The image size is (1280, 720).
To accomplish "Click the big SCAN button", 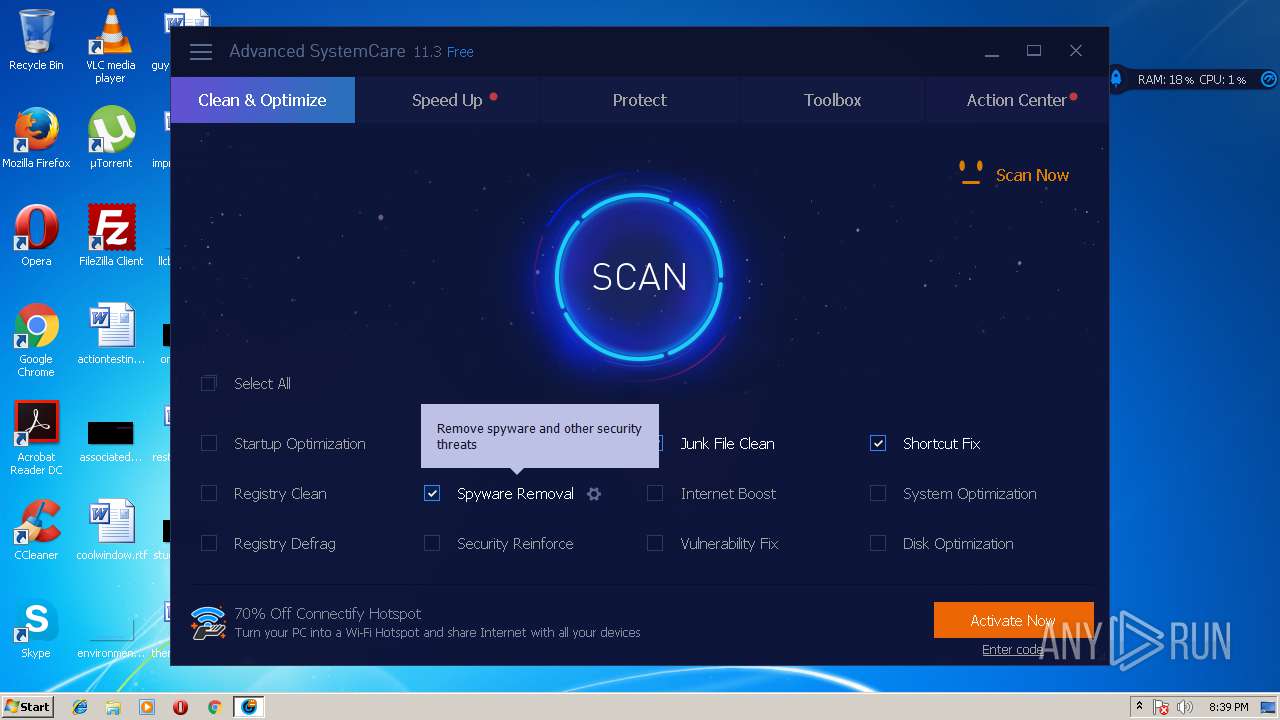I will [x=639, y=277].
